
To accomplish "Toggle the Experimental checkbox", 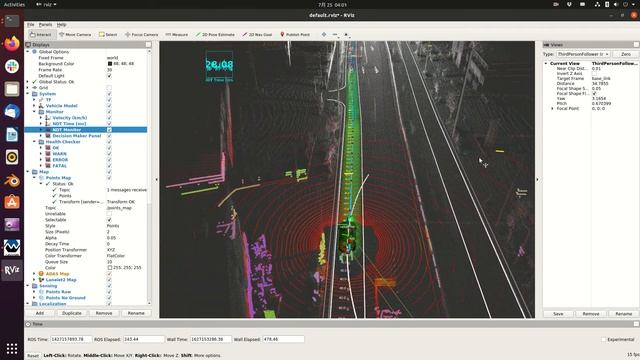I will (x=603, y=340).
